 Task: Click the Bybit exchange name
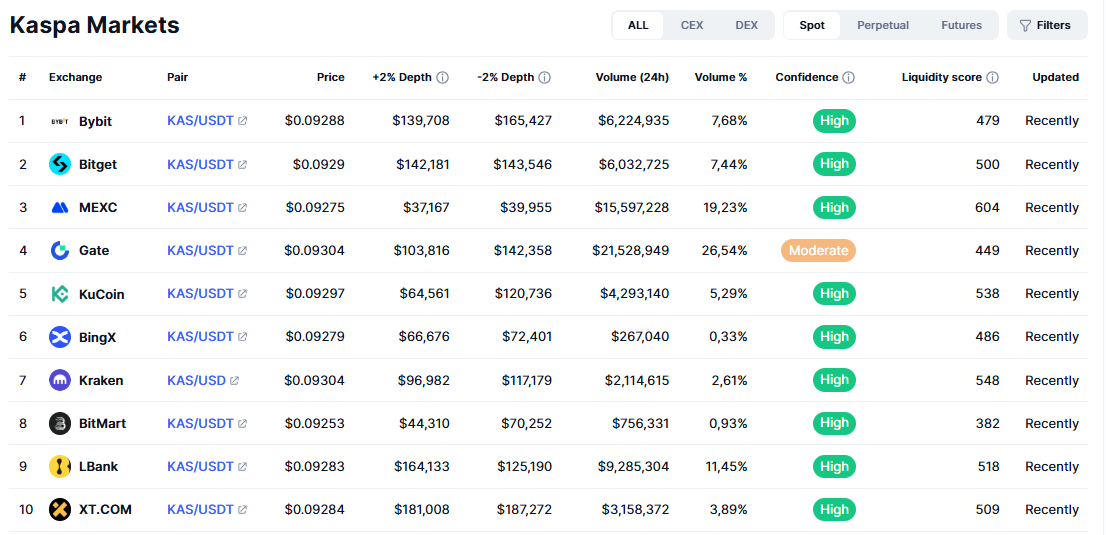[95, 121]
